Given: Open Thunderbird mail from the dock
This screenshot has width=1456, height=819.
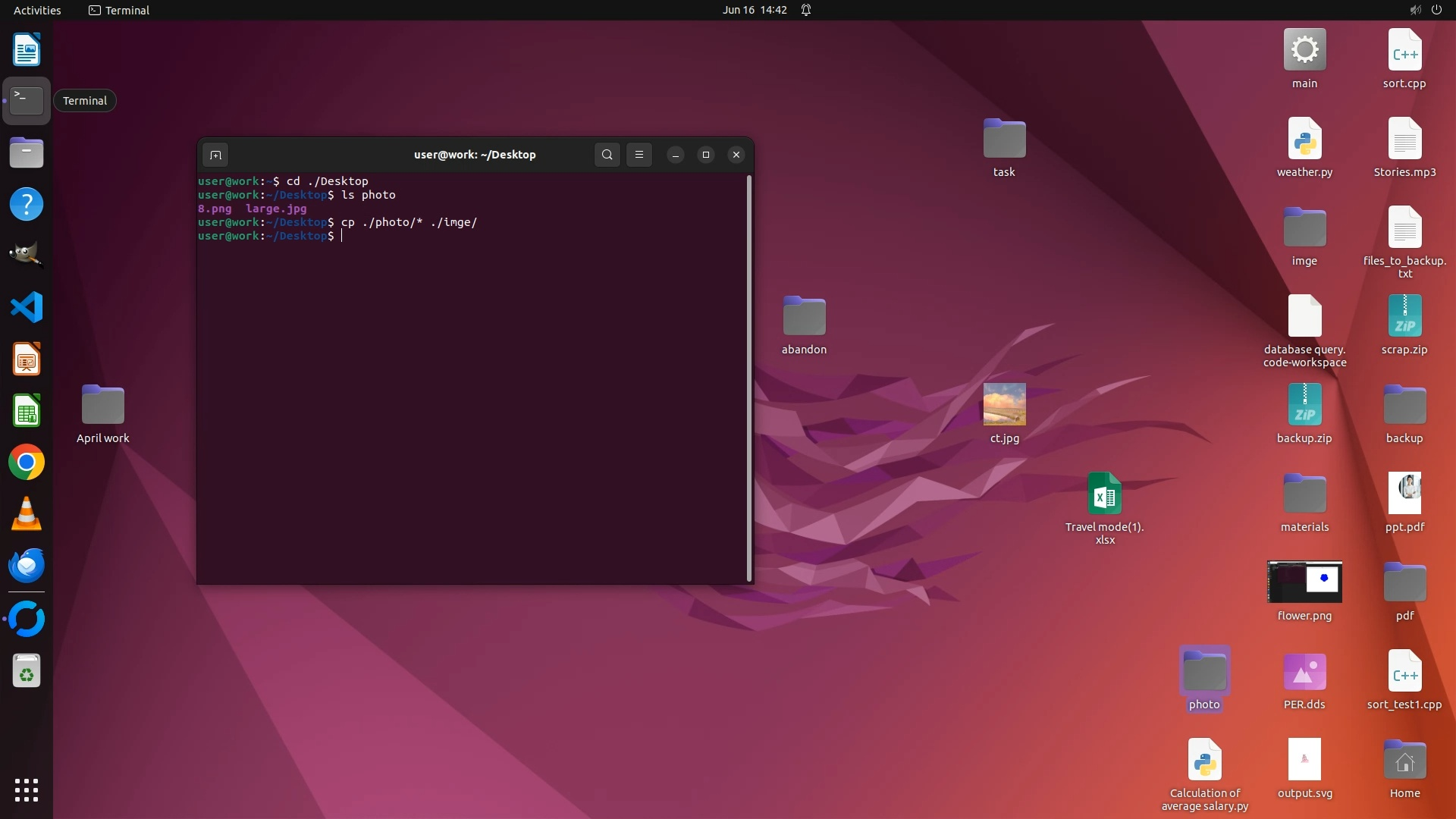Looking at the screenshot, I should click(x=27, y=566).
